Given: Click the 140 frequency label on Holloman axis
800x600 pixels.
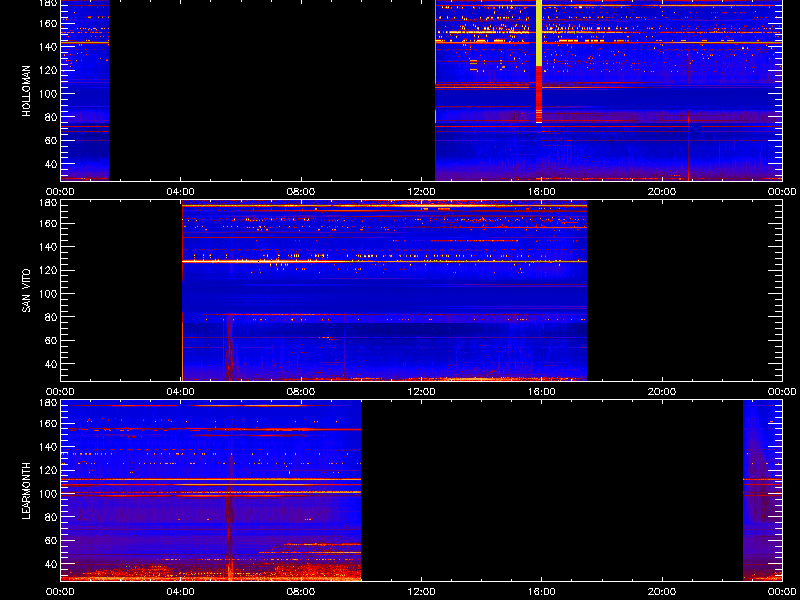Looking at the screenshot, I should click(x=48, y=46).
